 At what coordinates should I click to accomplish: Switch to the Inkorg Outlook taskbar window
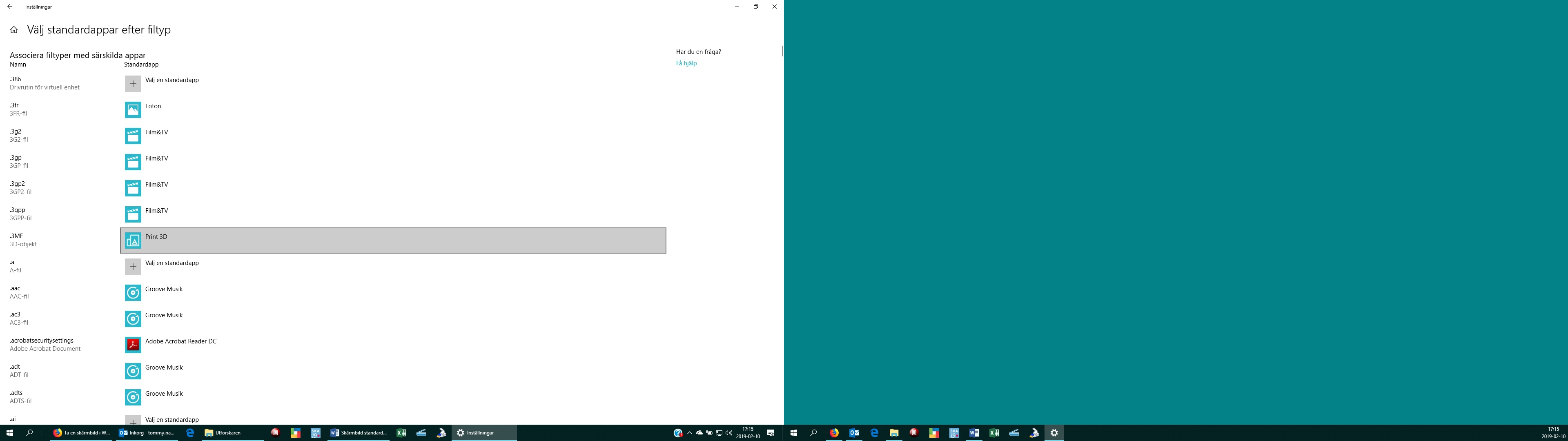(x=147, y=433)
